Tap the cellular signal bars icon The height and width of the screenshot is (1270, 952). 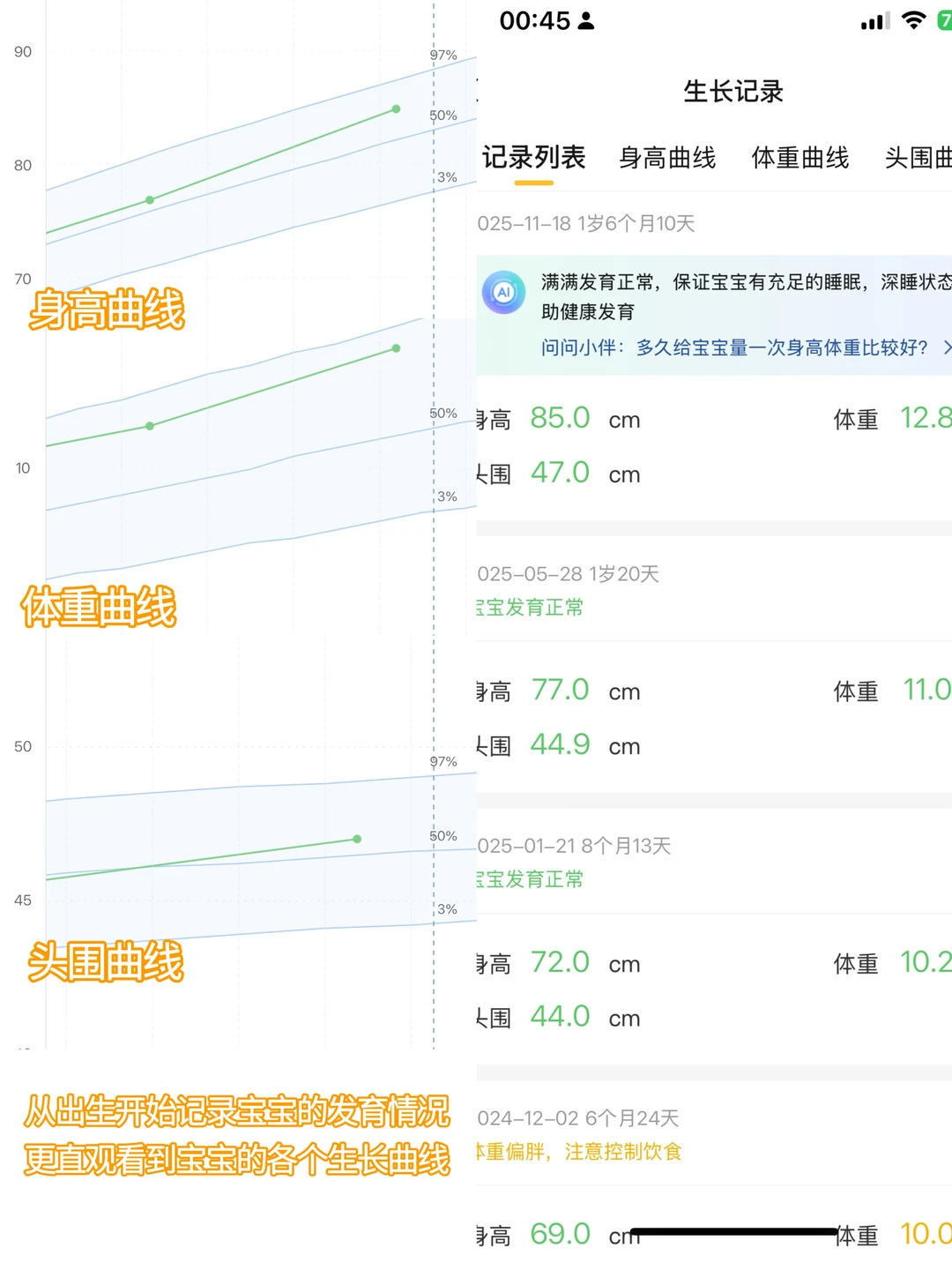click(x=874, y=19)
